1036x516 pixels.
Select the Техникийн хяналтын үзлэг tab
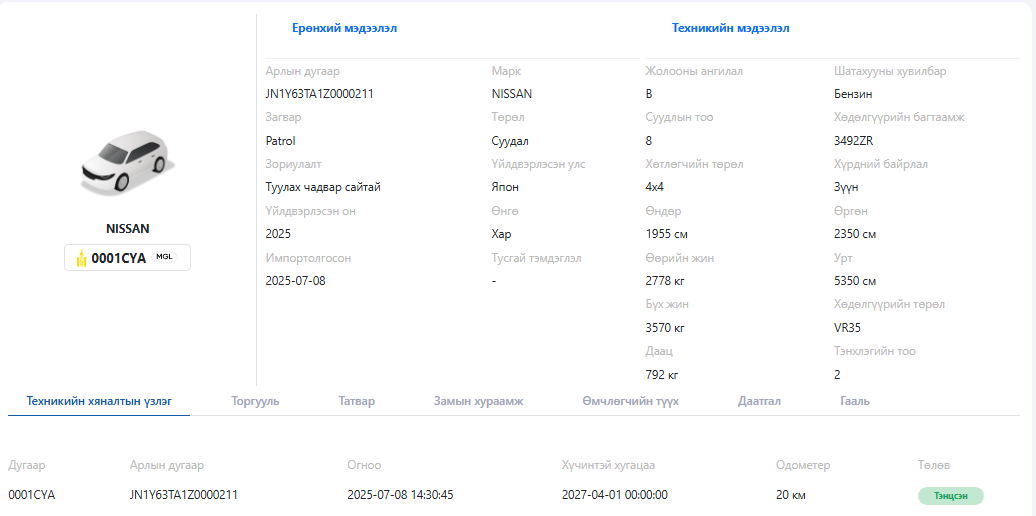(x=99, y=401)
